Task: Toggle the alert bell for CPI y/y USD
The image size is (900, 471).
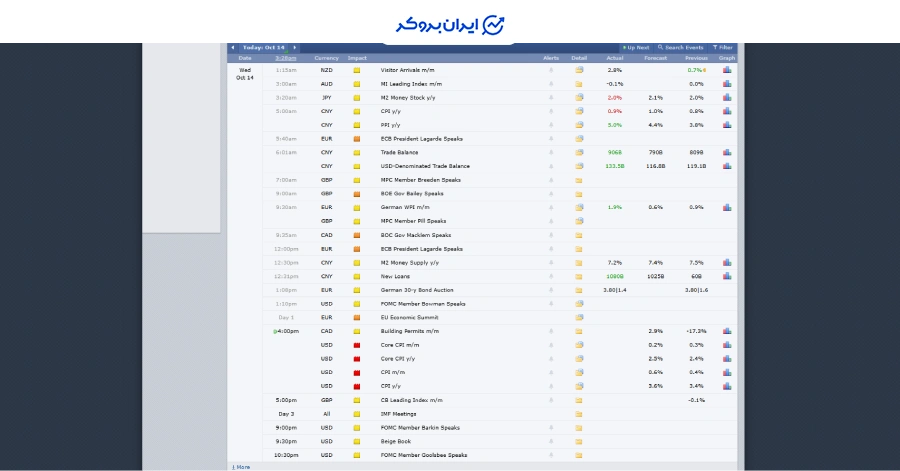Action: [x=551, y=386]
